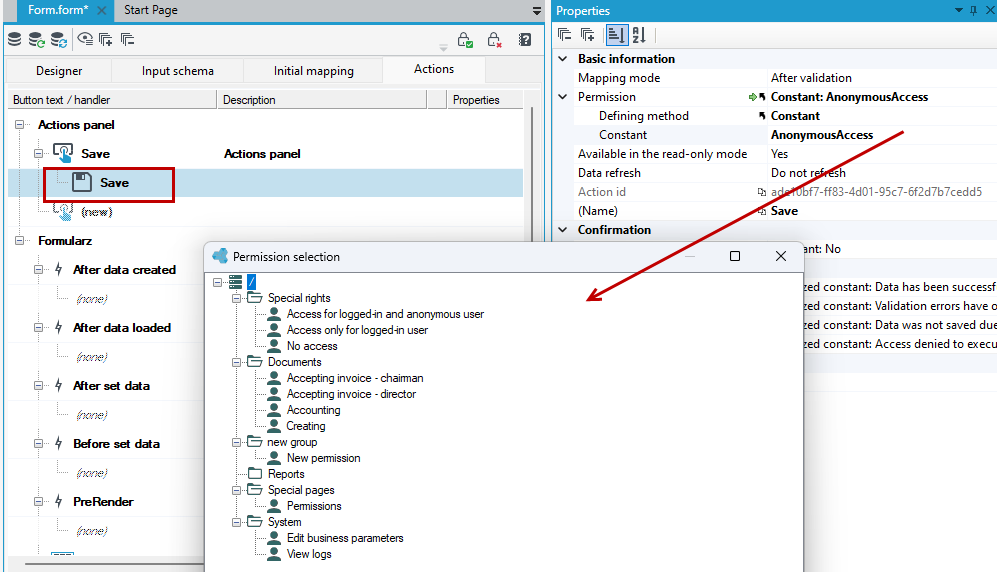Image resolution: width=997 pixels, height=572 pixels.
Task: Select Access only for logged-in user permission
Action: (357, 330)
